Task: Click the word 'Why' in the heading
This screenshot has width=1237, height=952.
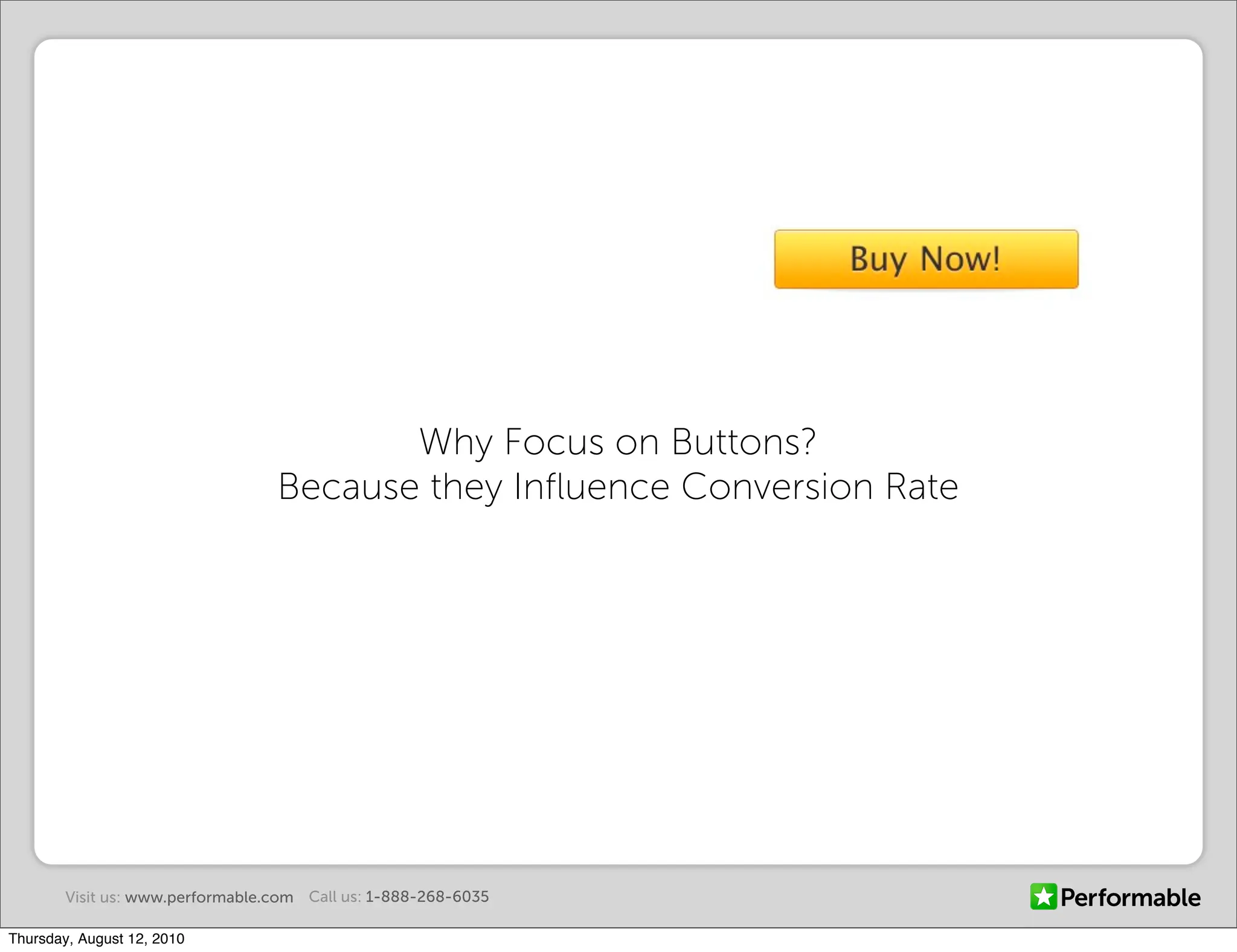Action: pyautogui.click(x=456, y=443)
